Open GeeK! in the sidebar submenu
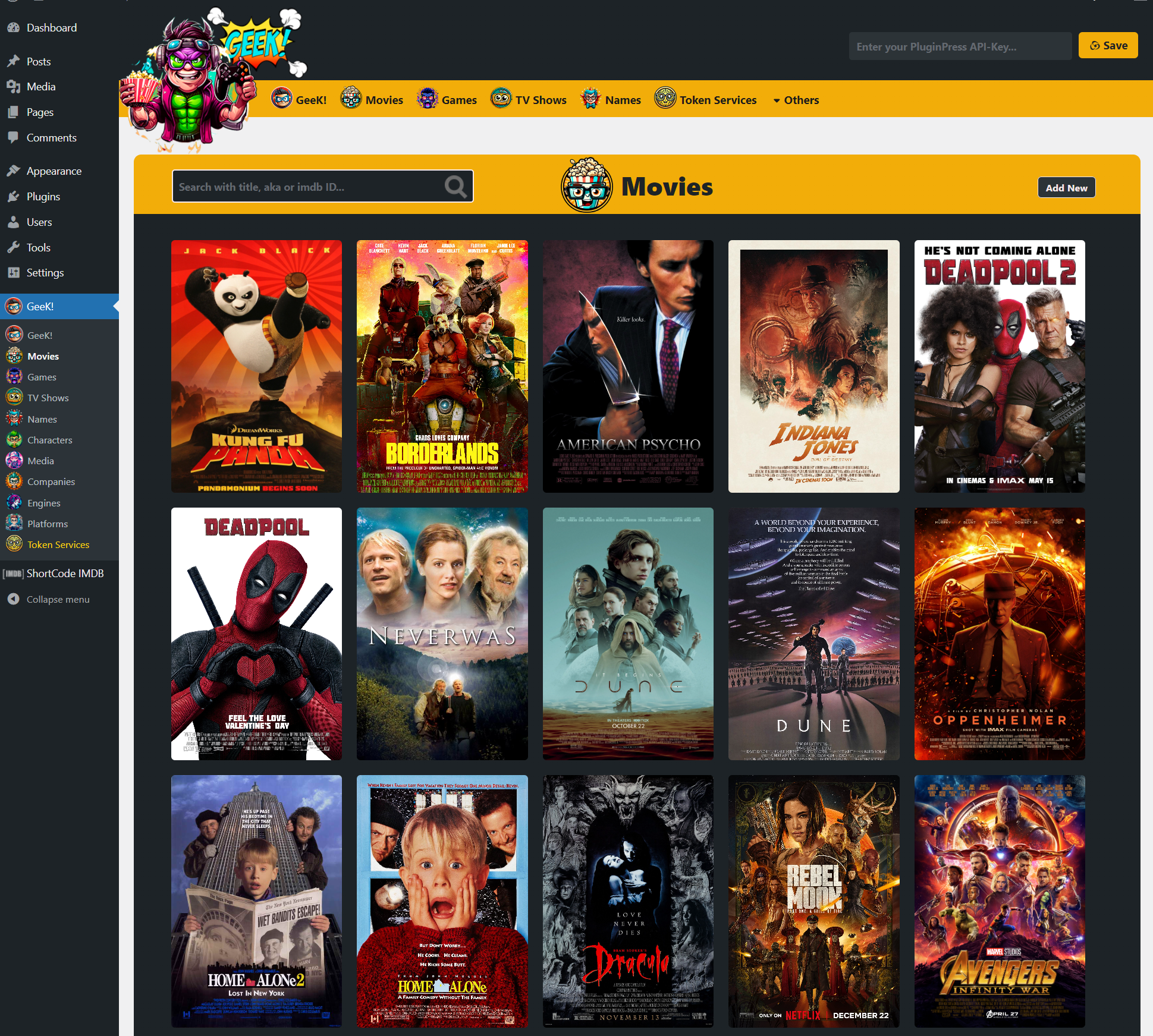The width and height of the screenshot is (1153, 1036). (40, 335)
